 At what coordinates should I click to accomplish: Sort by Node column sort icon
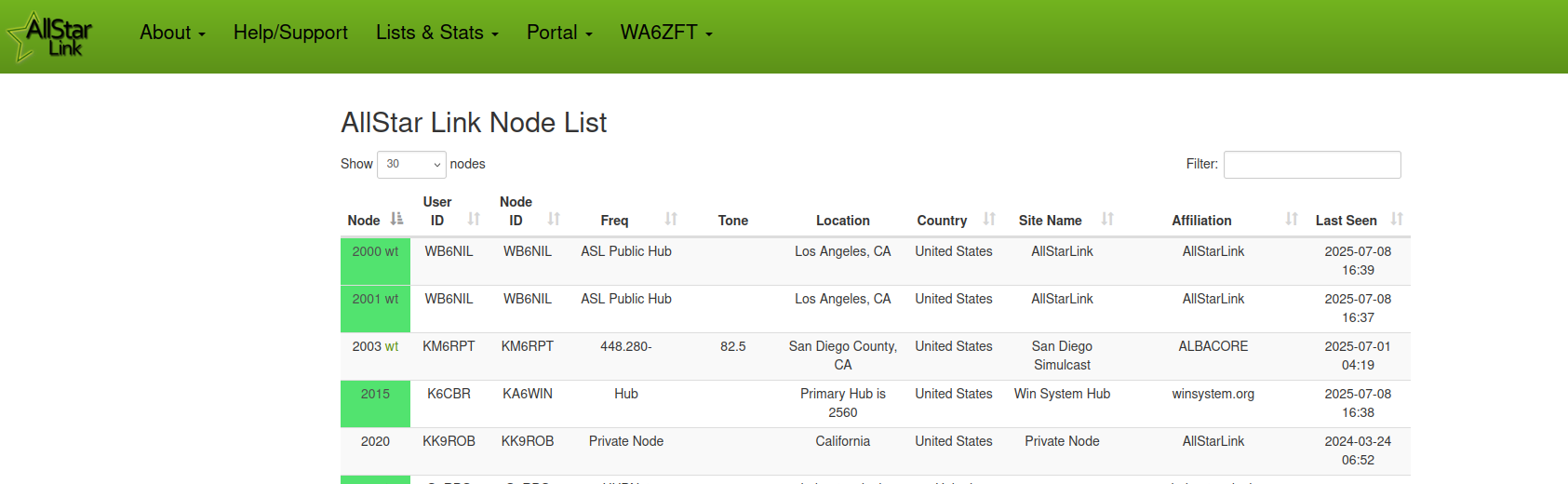tap(397, 219)
